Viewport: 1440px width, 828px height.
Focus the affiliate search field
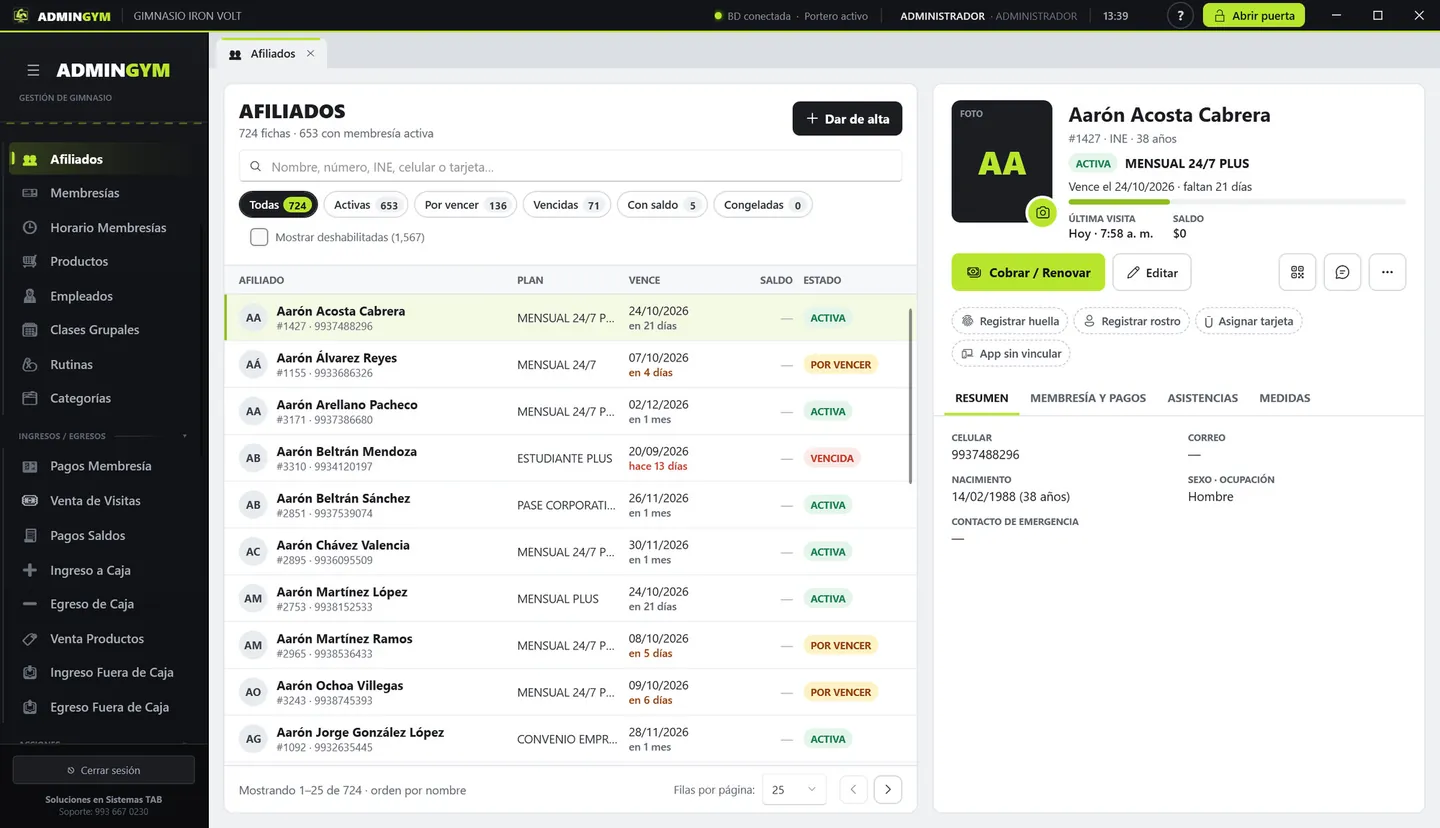[570, 167]
